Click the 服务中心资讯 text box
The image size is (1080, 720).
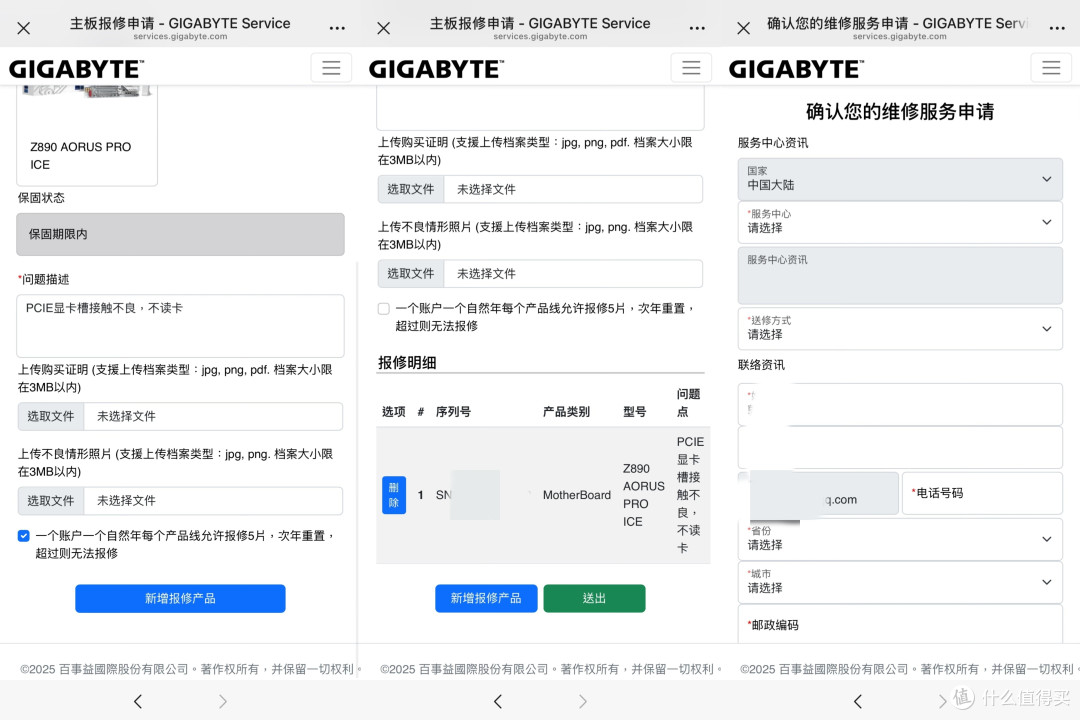tap(900, 276)
